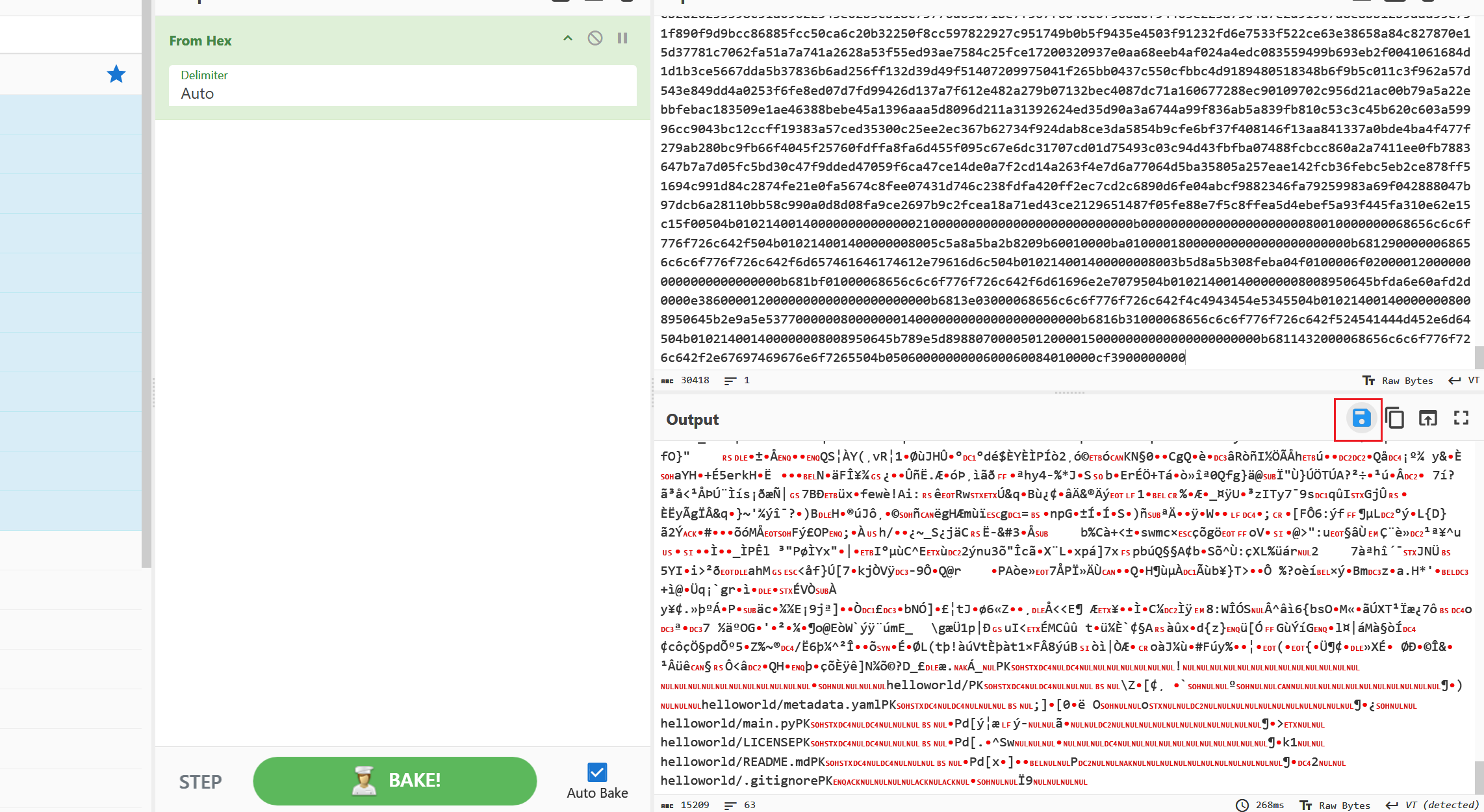This screenshot has width=1484, height=812.
Task: Move output to the input pane
Action: tap(1427, 419)
